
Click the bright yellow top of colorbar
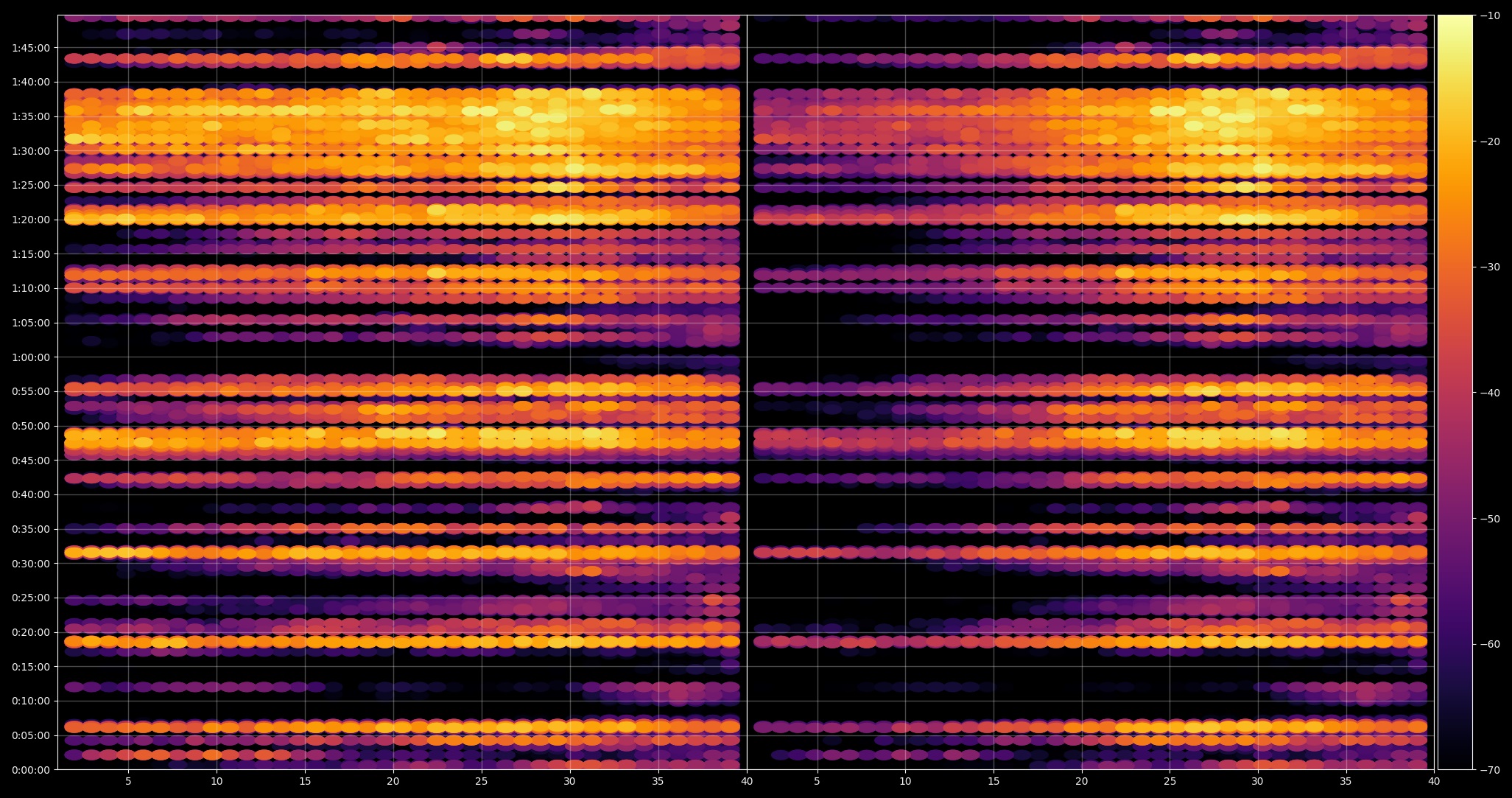1455,24
